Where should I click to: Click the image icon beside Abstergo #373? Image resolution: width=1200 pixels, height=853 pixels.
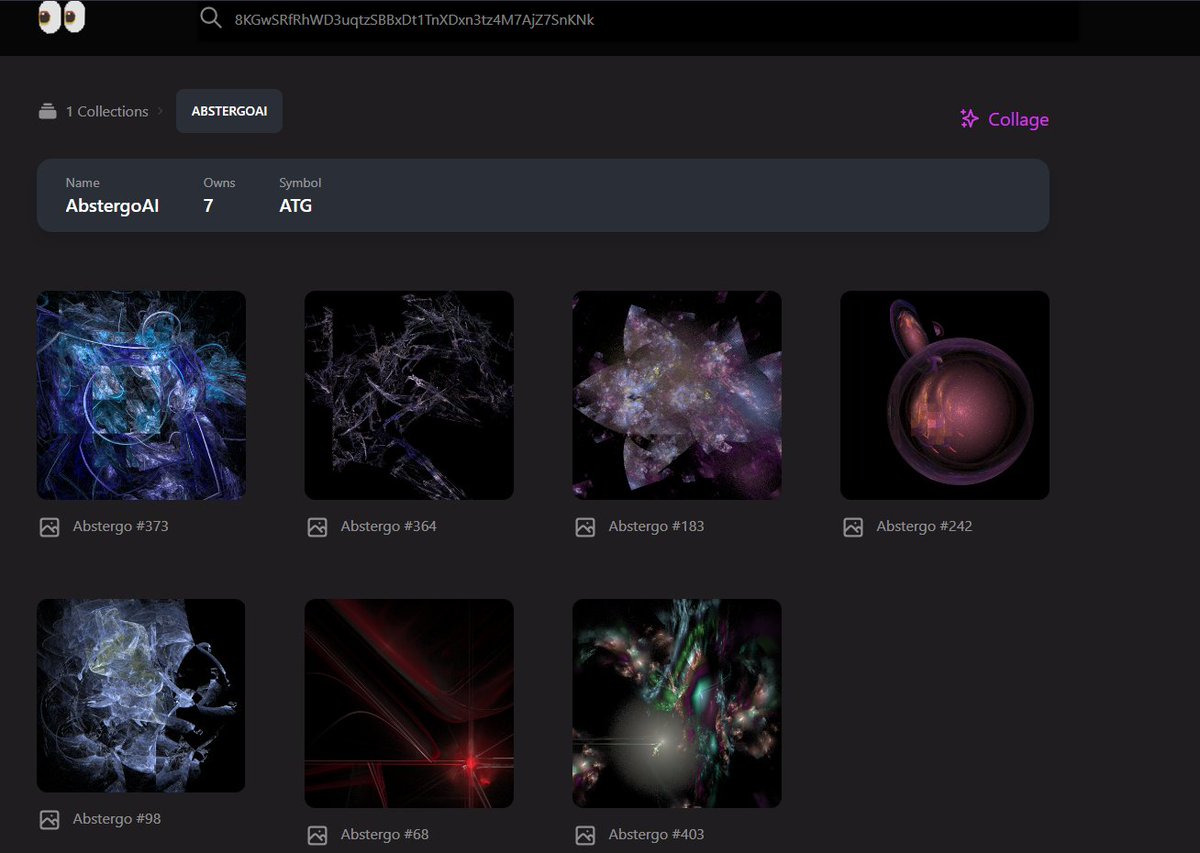coord(49,526)
